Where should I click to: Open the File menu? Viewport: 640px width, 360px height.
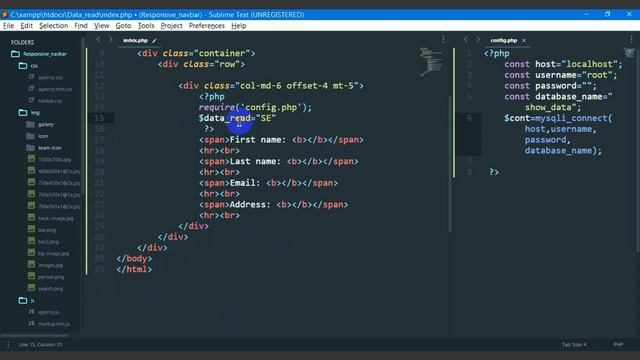8,26
